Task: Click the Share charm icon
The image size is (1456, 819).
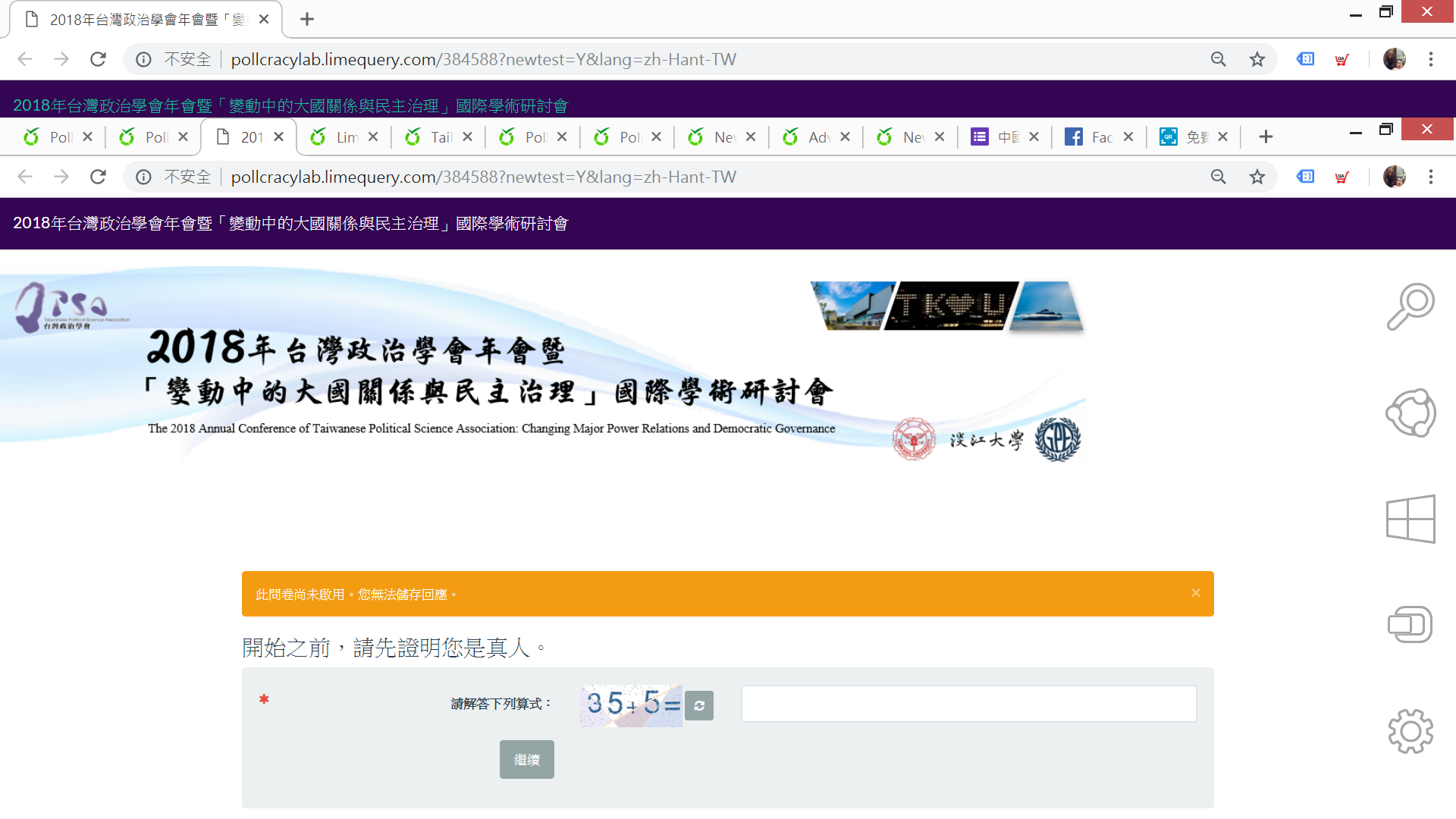Action: (1410, 413)
